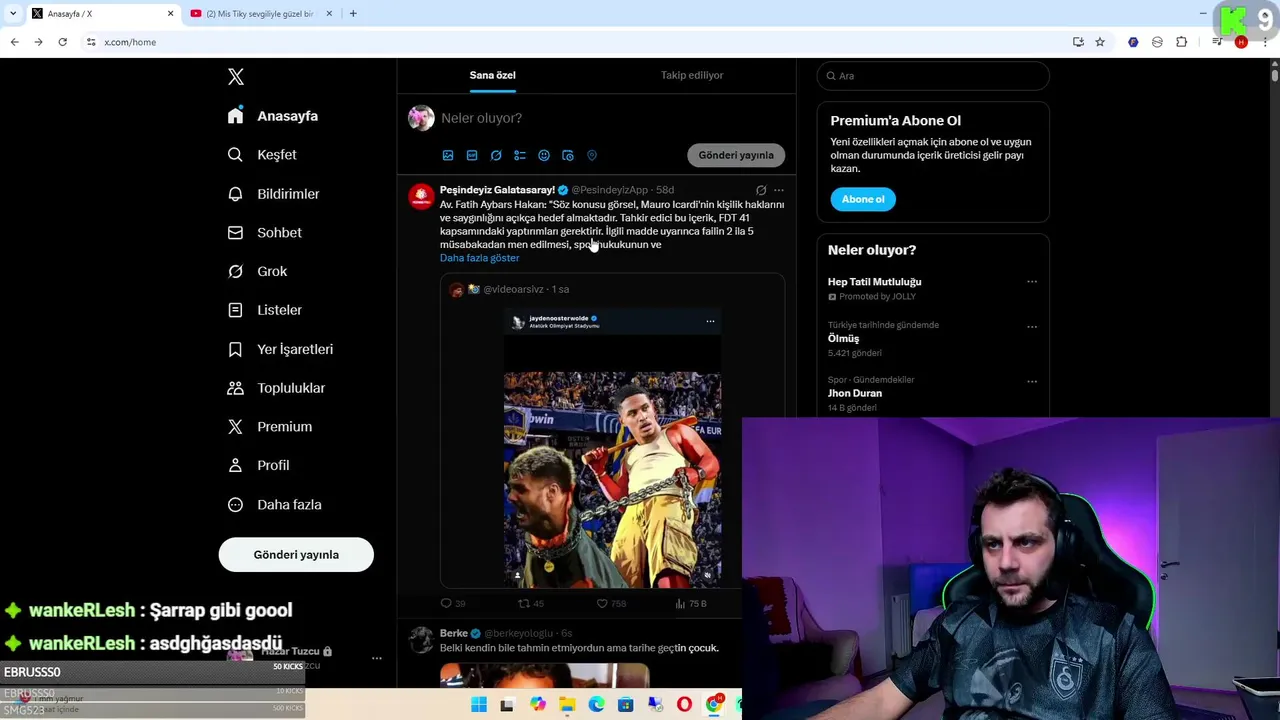Launch Microsoft Edge from taskbar

[597, 705]
